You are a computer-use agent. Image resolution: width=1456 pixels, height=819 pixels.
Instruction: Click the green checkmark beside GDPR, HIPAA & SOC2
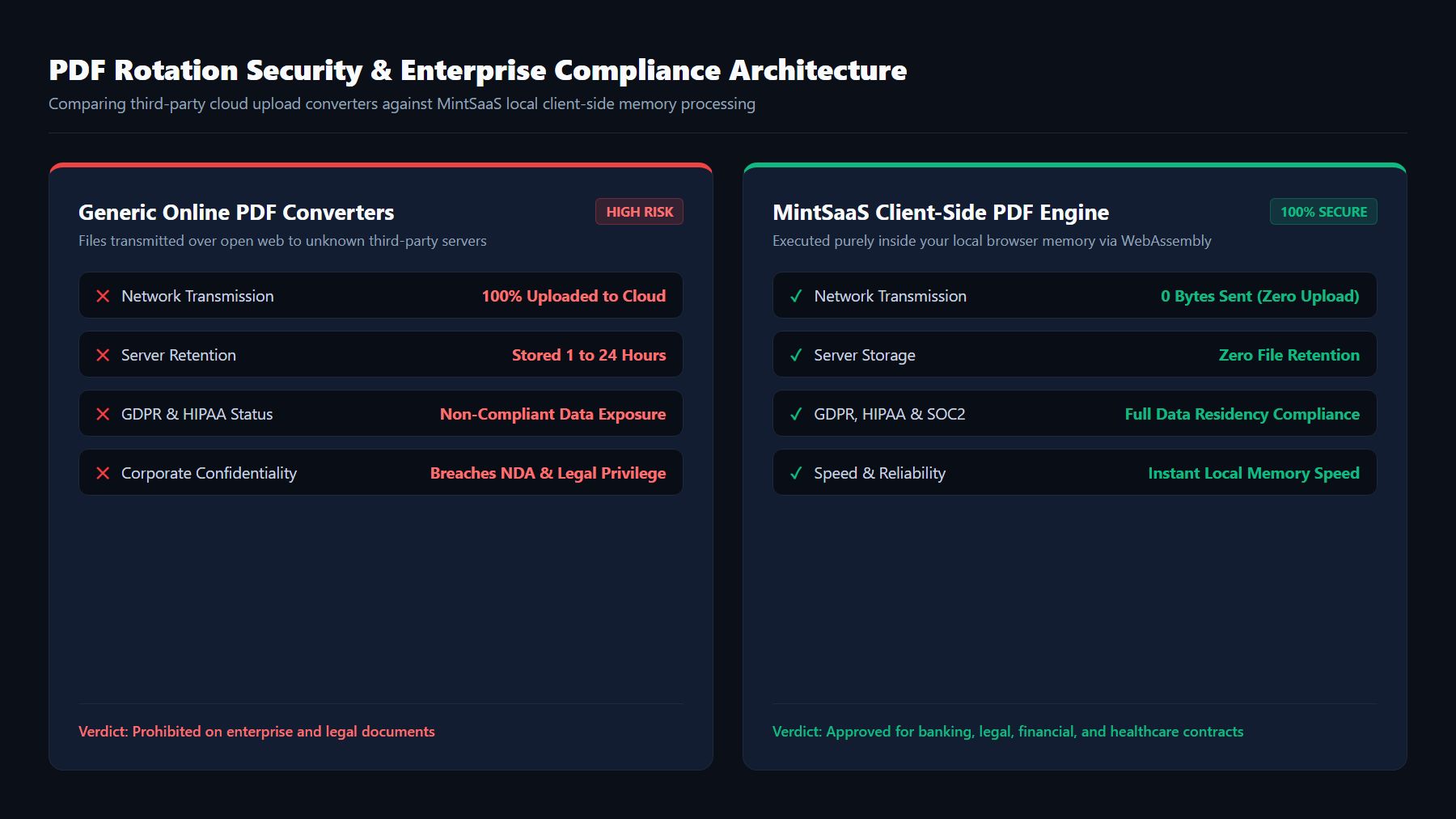(x=796, y=414)
